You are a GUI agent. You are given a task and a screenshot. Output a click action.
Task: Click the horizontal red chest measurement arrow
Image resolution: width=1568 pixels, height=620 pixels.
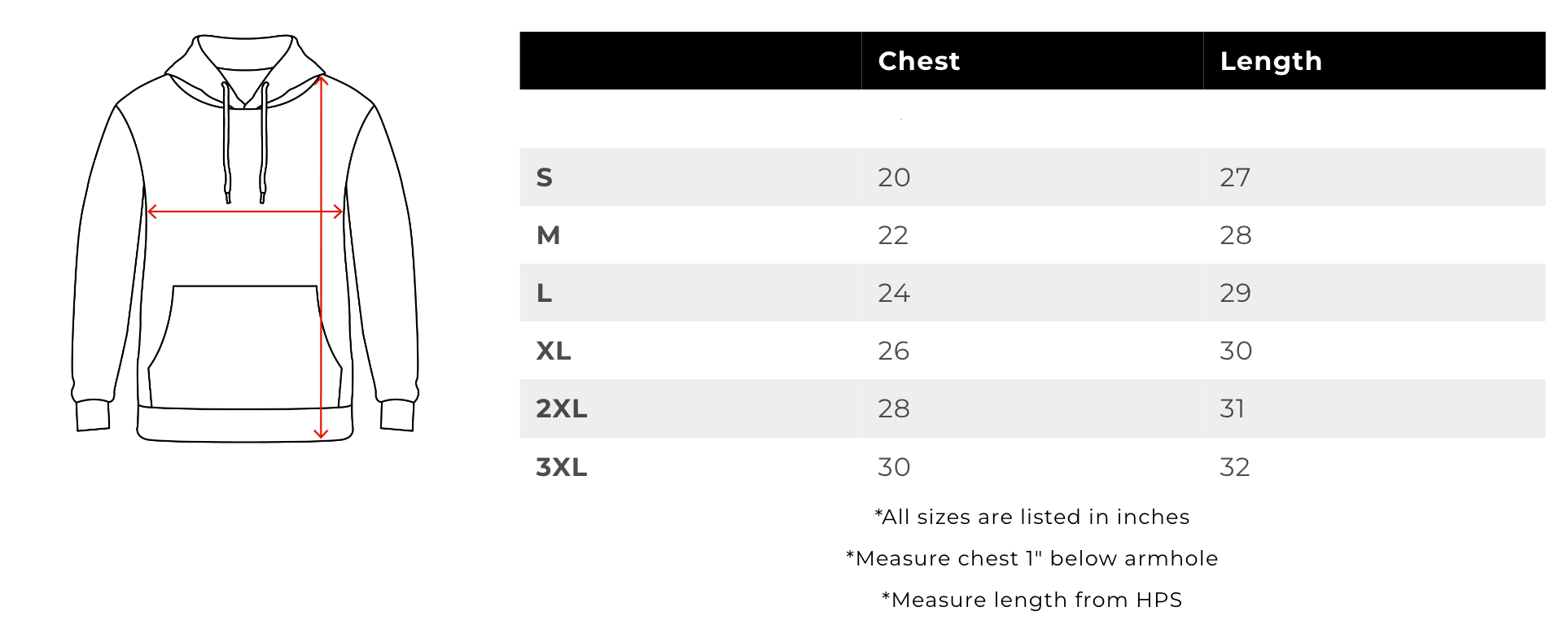click(x=244, y=212)
